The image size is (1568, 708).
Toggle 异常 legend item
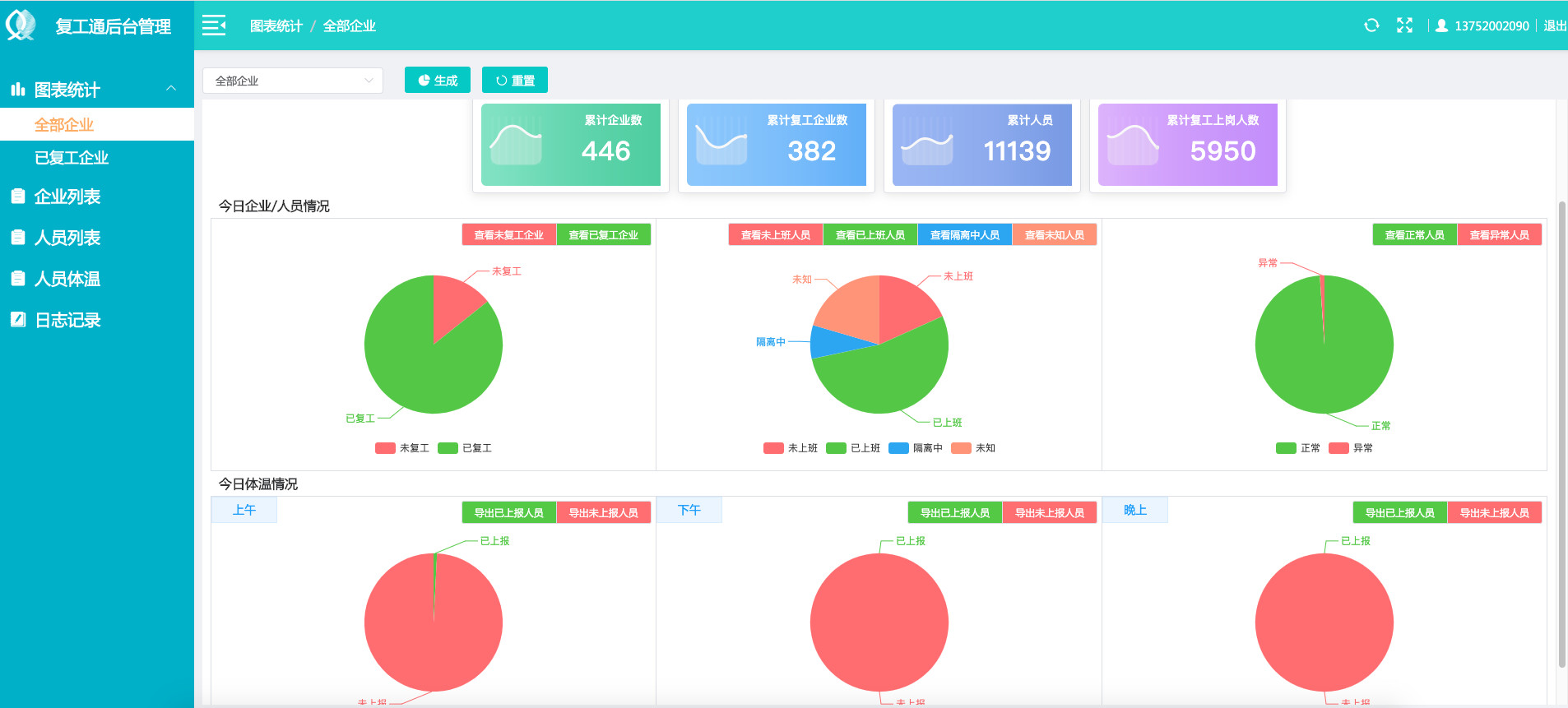click(x=1351, y=448)
